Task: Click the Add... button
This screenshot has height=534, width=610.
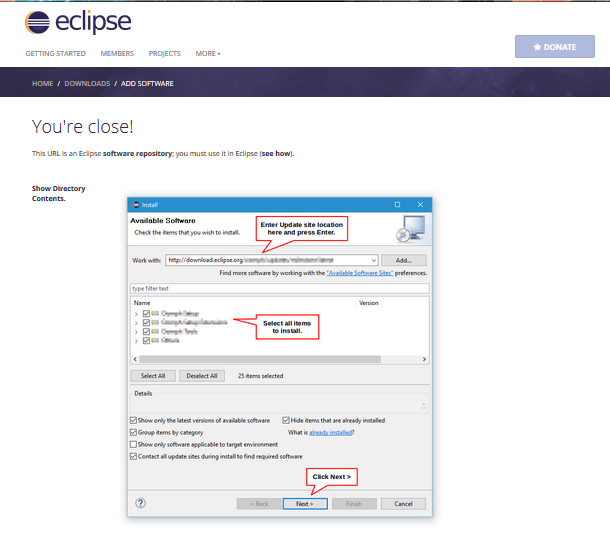Action: [403, 260]
